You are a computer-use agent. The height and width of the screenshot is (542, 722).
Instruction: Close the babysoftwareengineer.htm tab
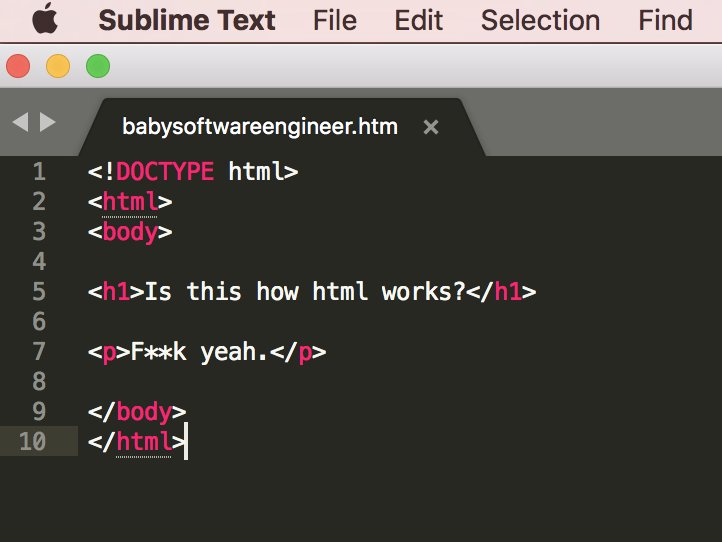point(431,127)
